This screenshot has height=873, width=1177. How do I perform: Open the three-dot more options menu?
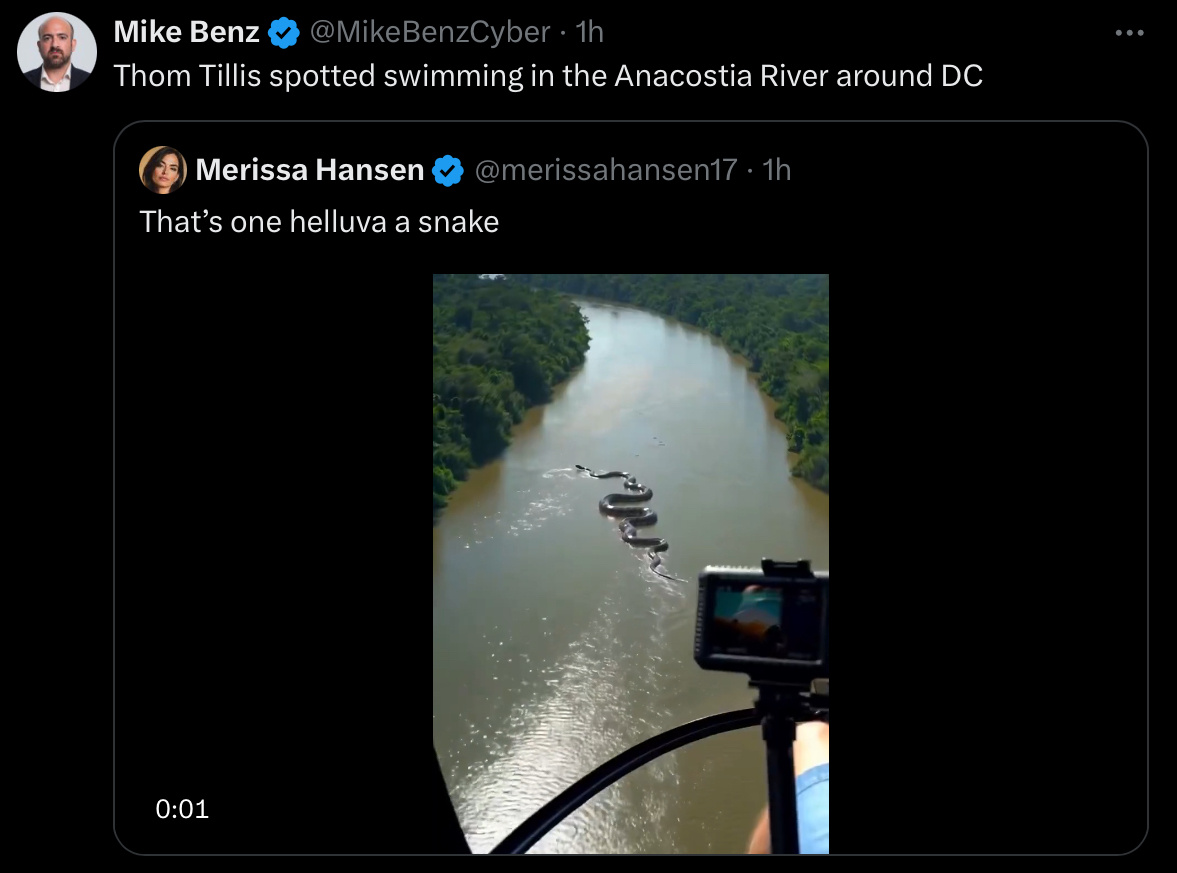[x=1129, y=33]
